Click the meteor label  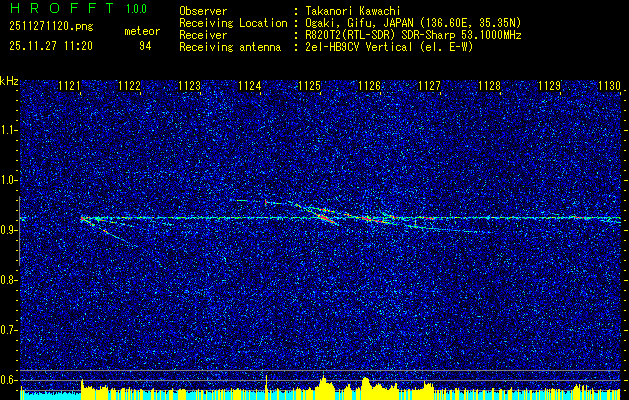pyautogui.click(x=142, y=31)
